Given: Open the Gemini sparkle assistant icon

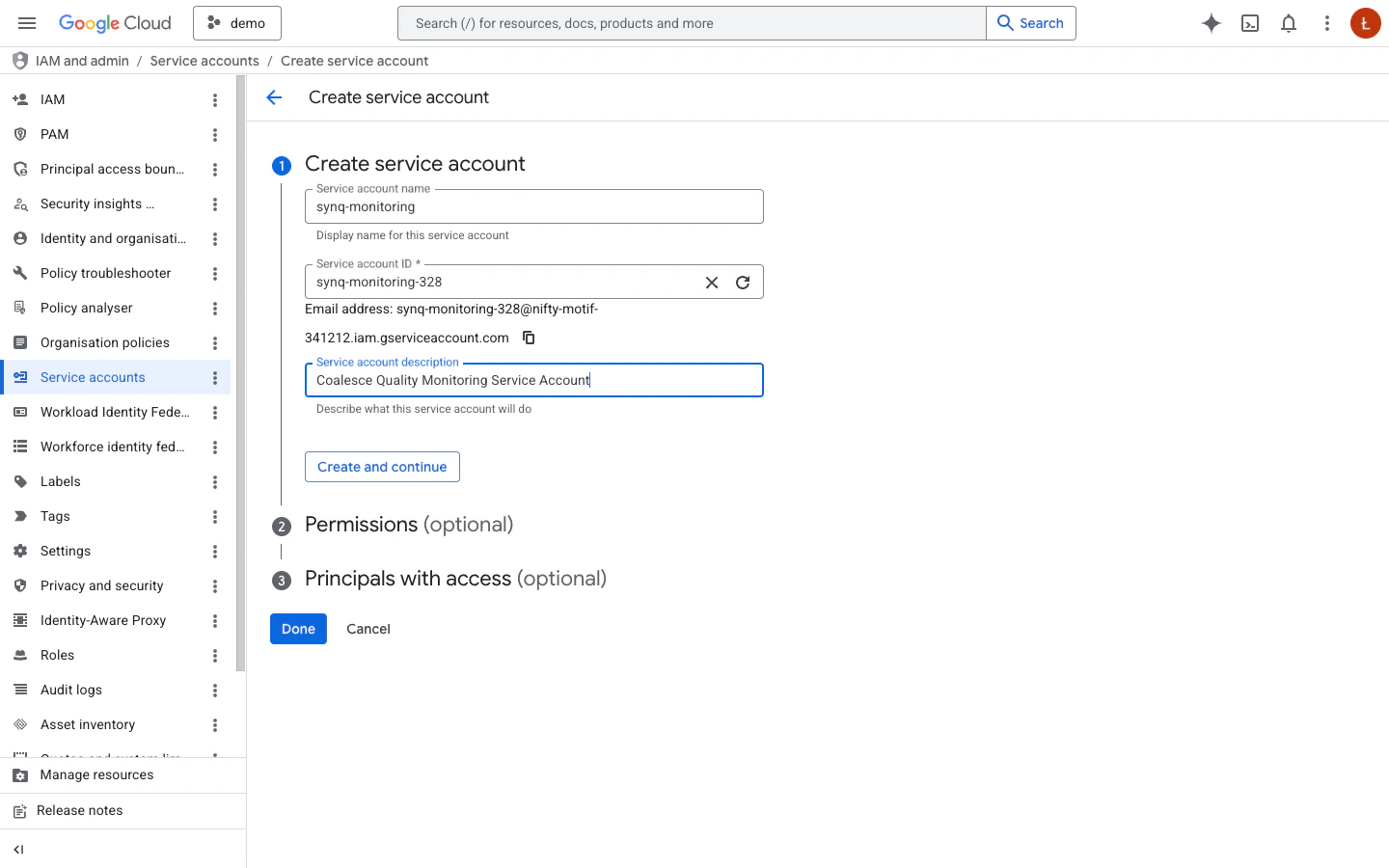Looking at the screenshot, I should pos(1212,23).
